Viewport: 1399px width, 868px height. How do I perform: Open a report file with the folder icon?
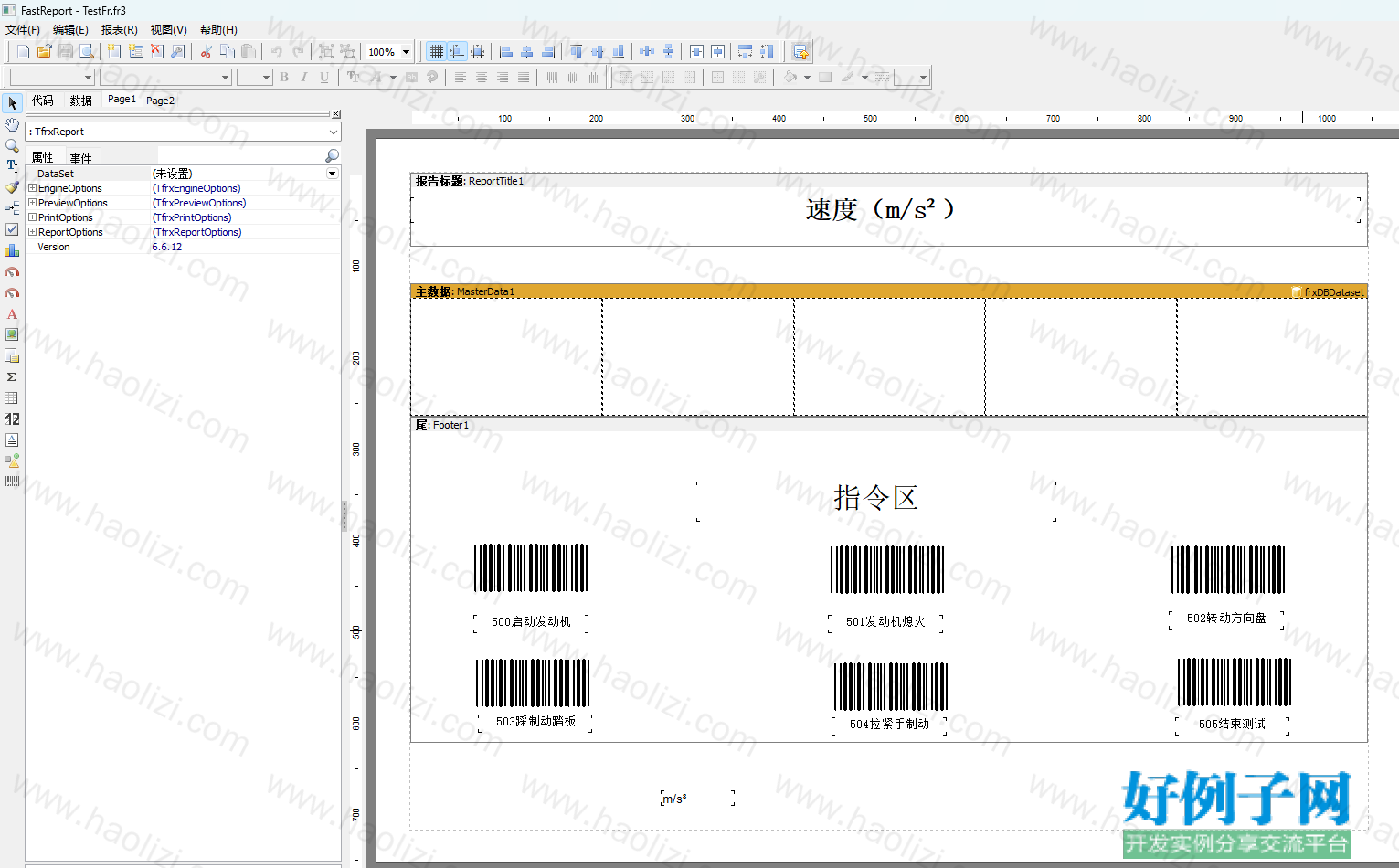44,51
